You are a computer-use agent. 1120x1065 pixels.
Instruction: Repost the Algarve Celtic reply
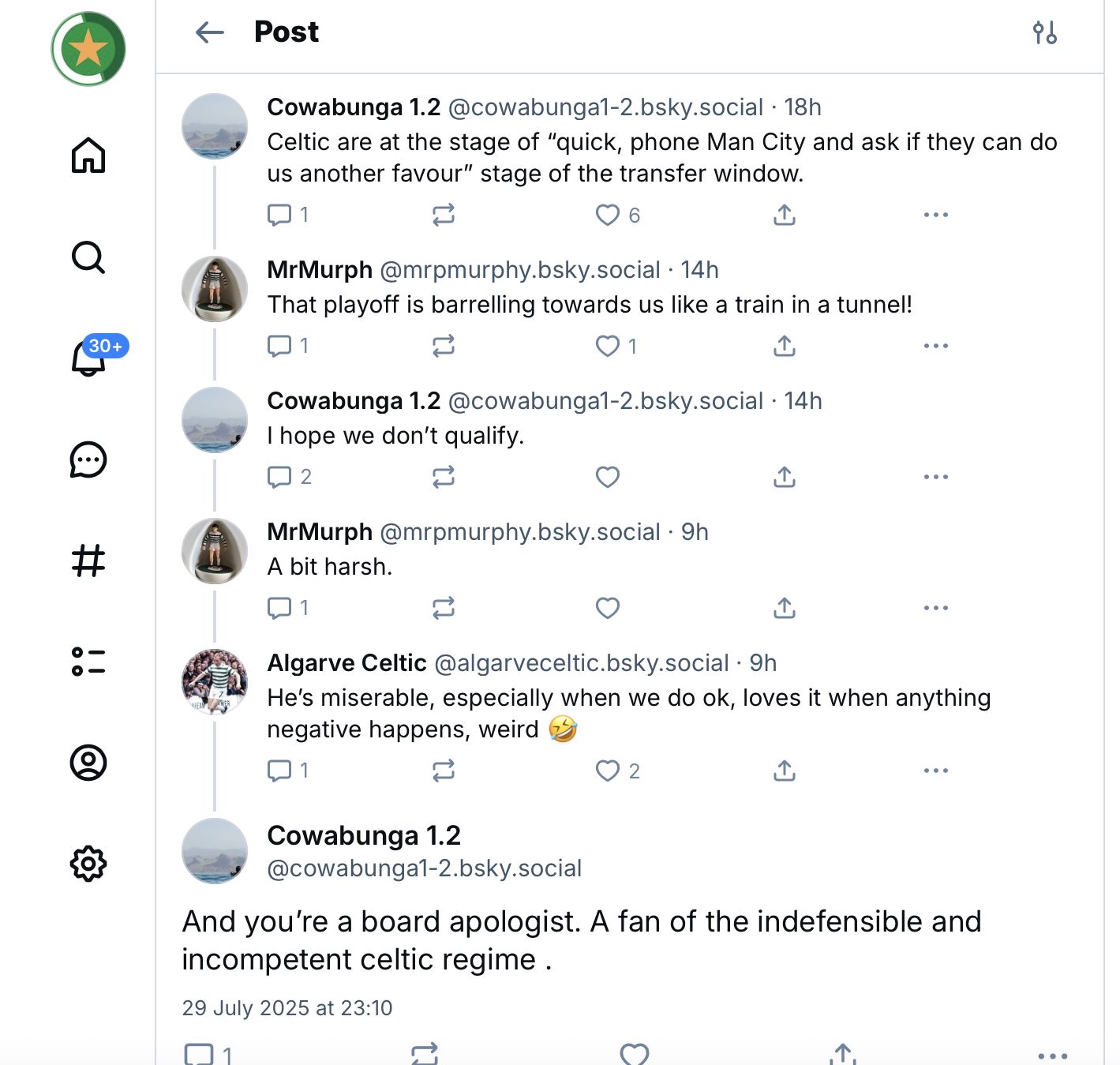tap(444, 771)
